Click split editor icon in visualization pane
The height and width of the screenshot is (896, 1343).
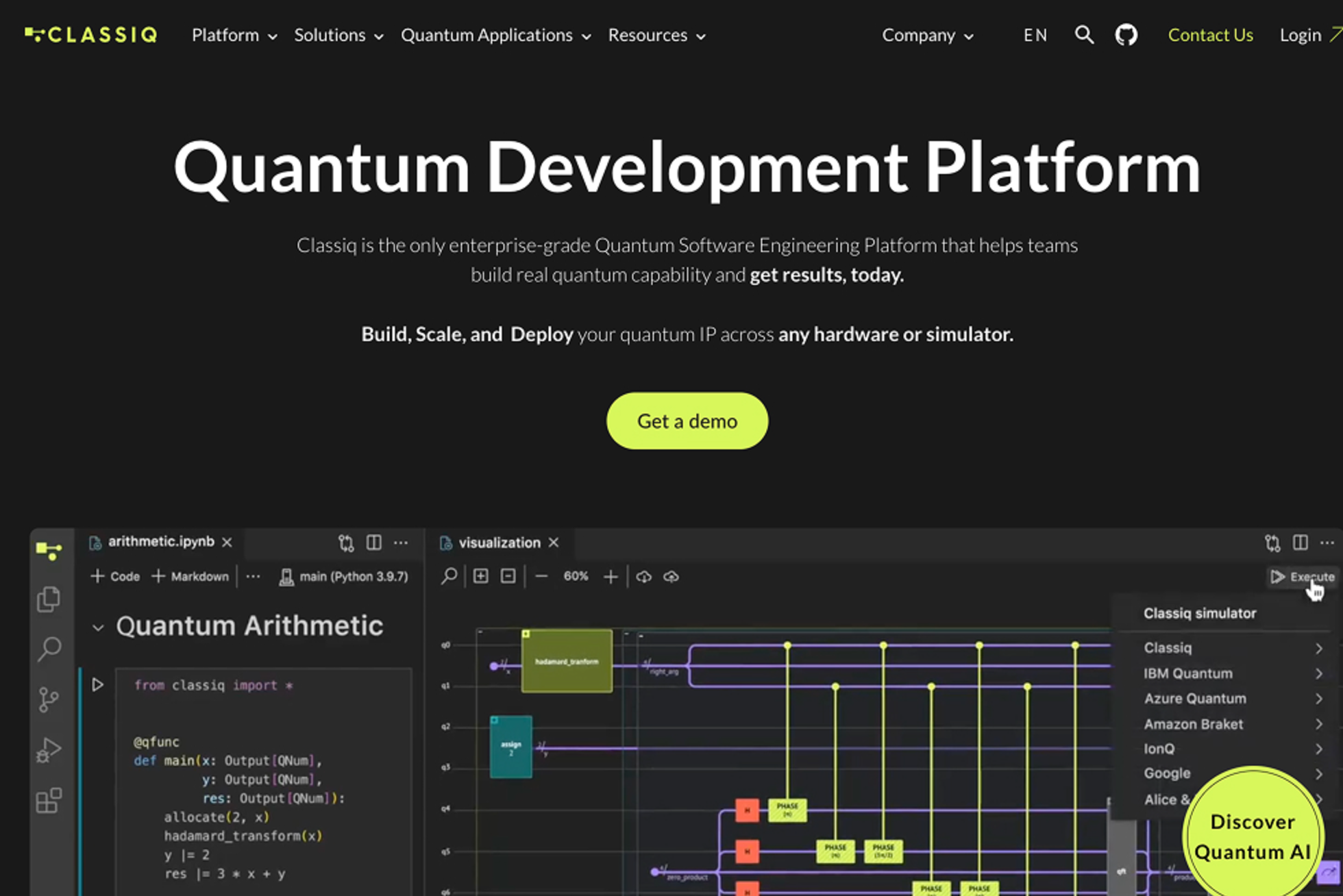pyautogui.click(x=1300, y=543)
